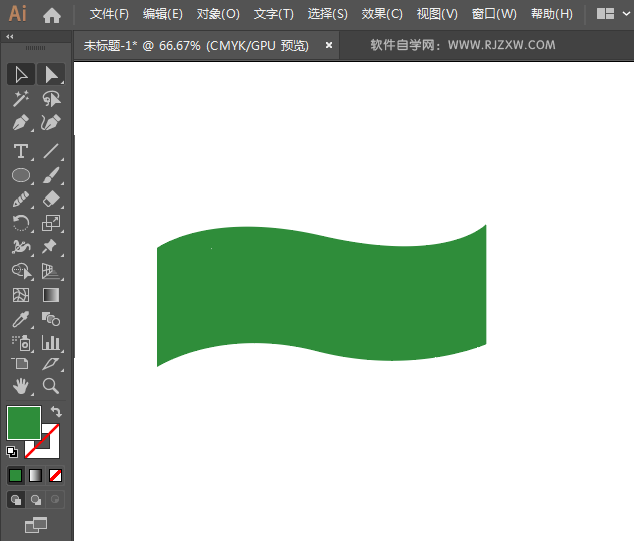Select the Type tool
The height and width of the screenshot is (541, 634).
[21, 151]
